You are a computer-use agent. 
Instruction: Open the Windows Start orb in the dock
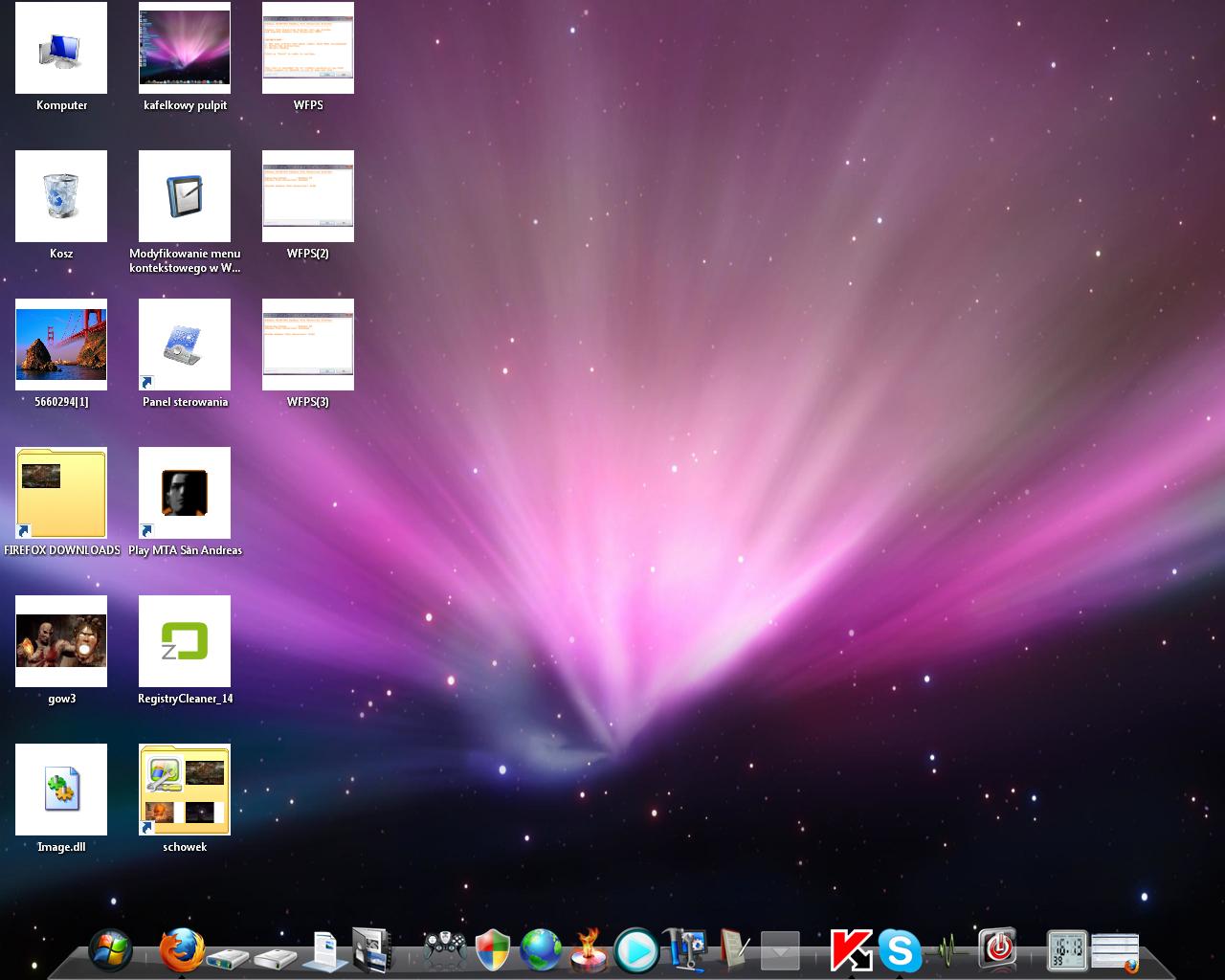(111, 950)
